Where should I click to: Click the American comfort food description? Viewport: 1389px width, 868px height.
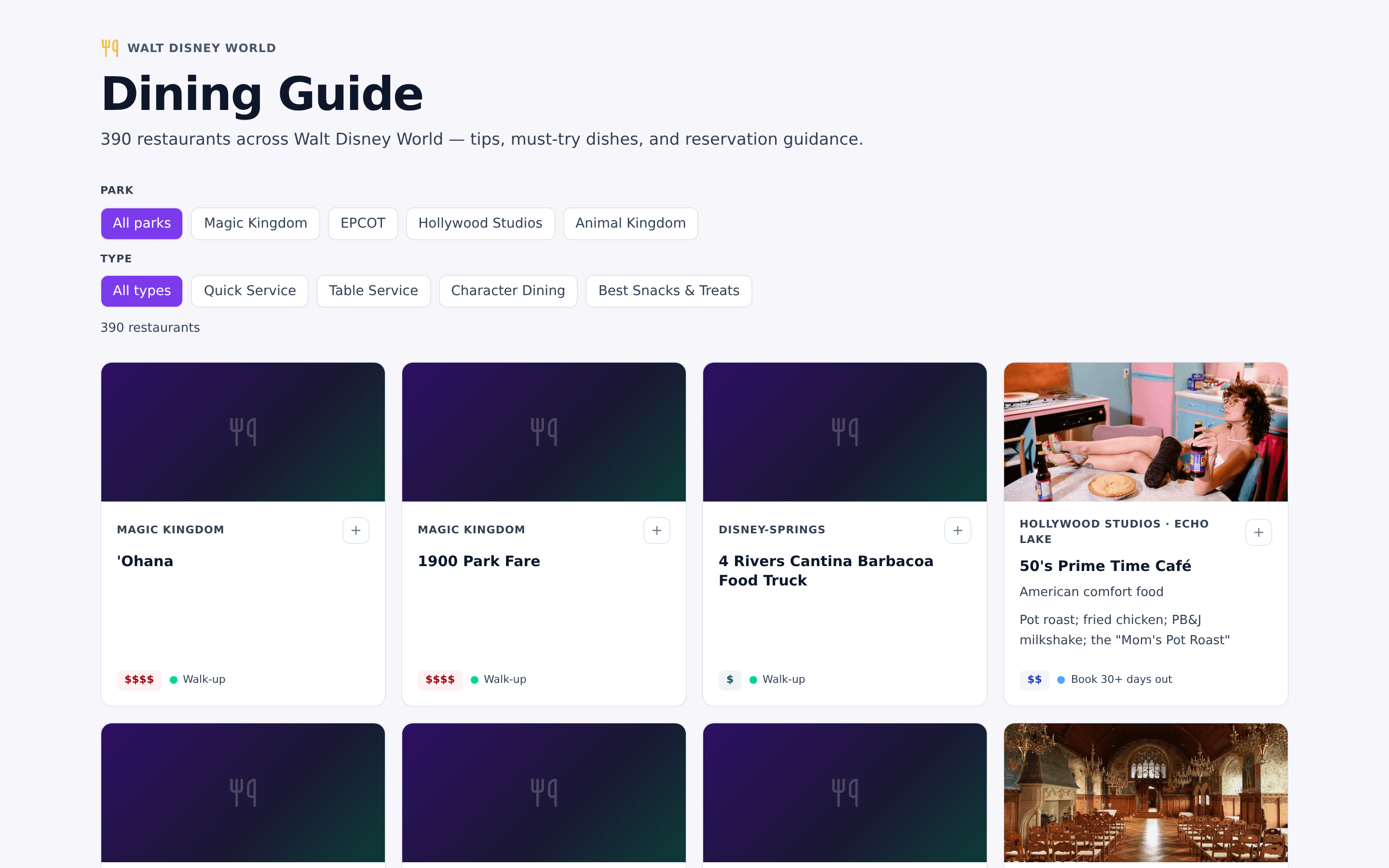click(1091, 592)
